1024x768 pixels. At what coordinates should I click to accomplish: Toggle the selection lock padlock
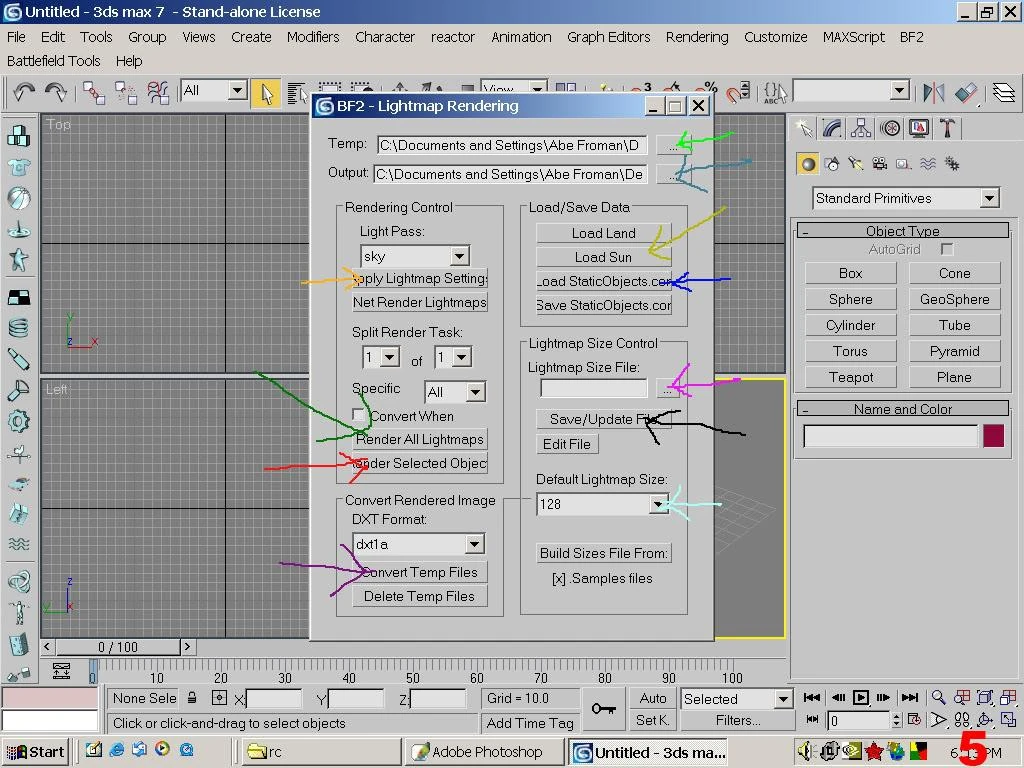(x=192, y=698)
